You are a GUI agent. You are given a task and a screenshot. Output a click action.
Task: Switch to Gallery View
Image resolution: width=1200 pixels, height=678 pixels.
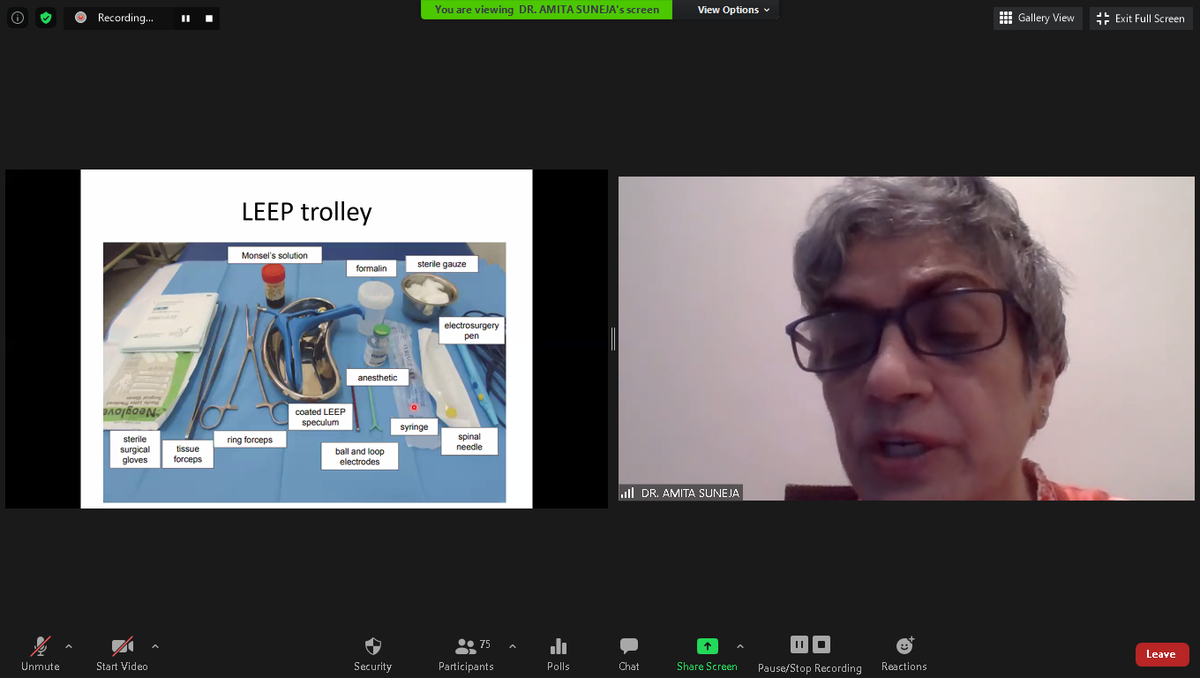tap(1037, 18)
